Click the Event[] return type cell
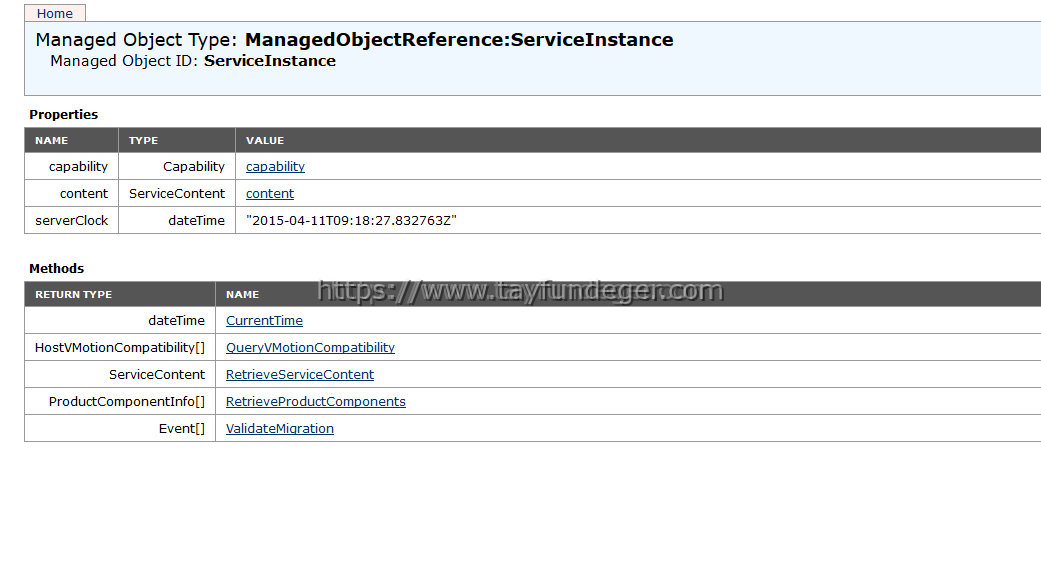The image size is (1041, 582). (120, 429)
